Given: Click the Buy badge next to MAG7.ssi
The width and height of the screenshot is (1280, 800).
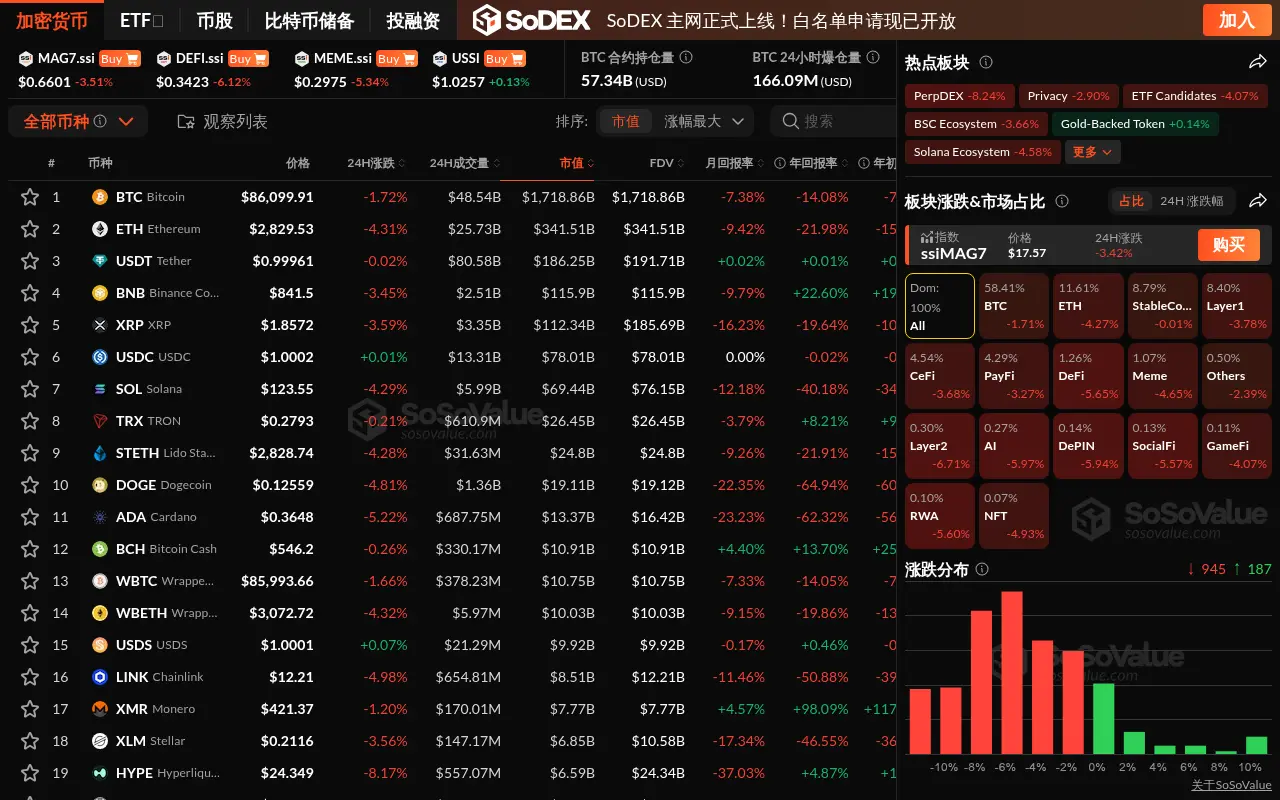Looking at the screenshot, I should tap(120, 58).
